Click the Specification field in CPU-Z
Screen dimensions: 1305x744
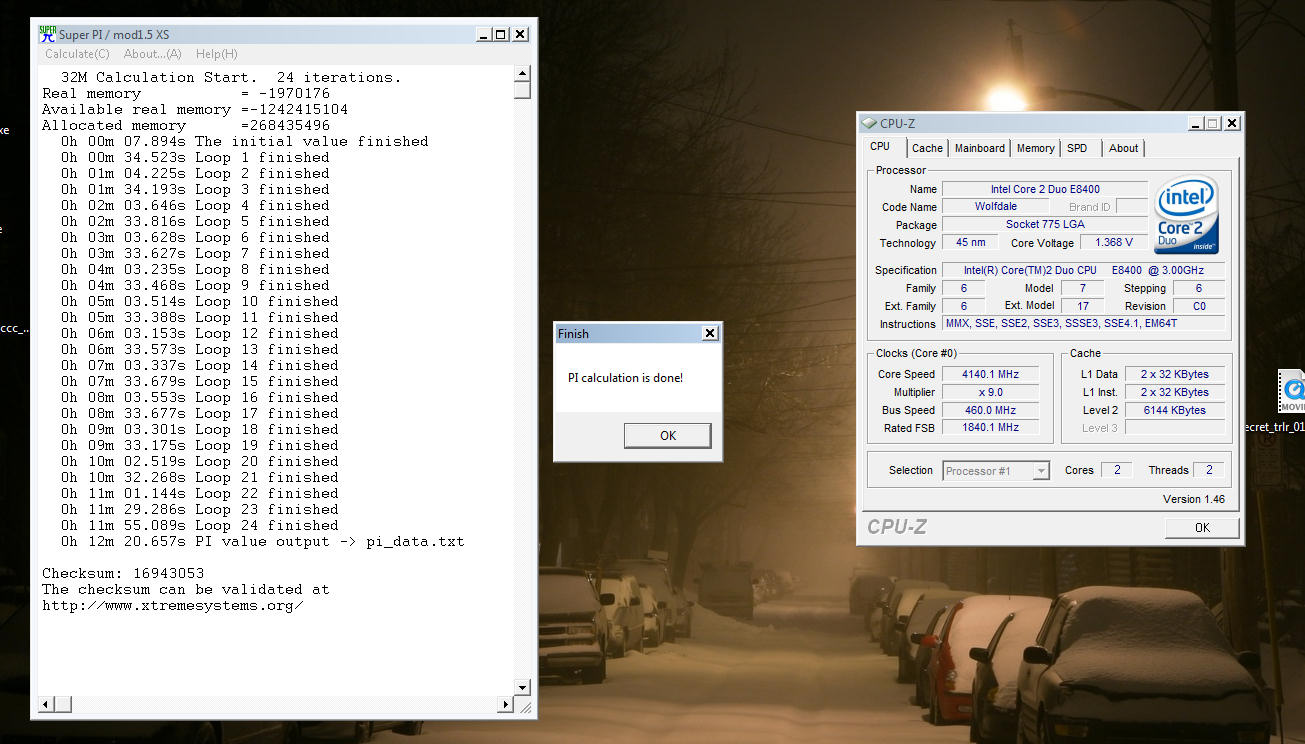[1083, 270]
